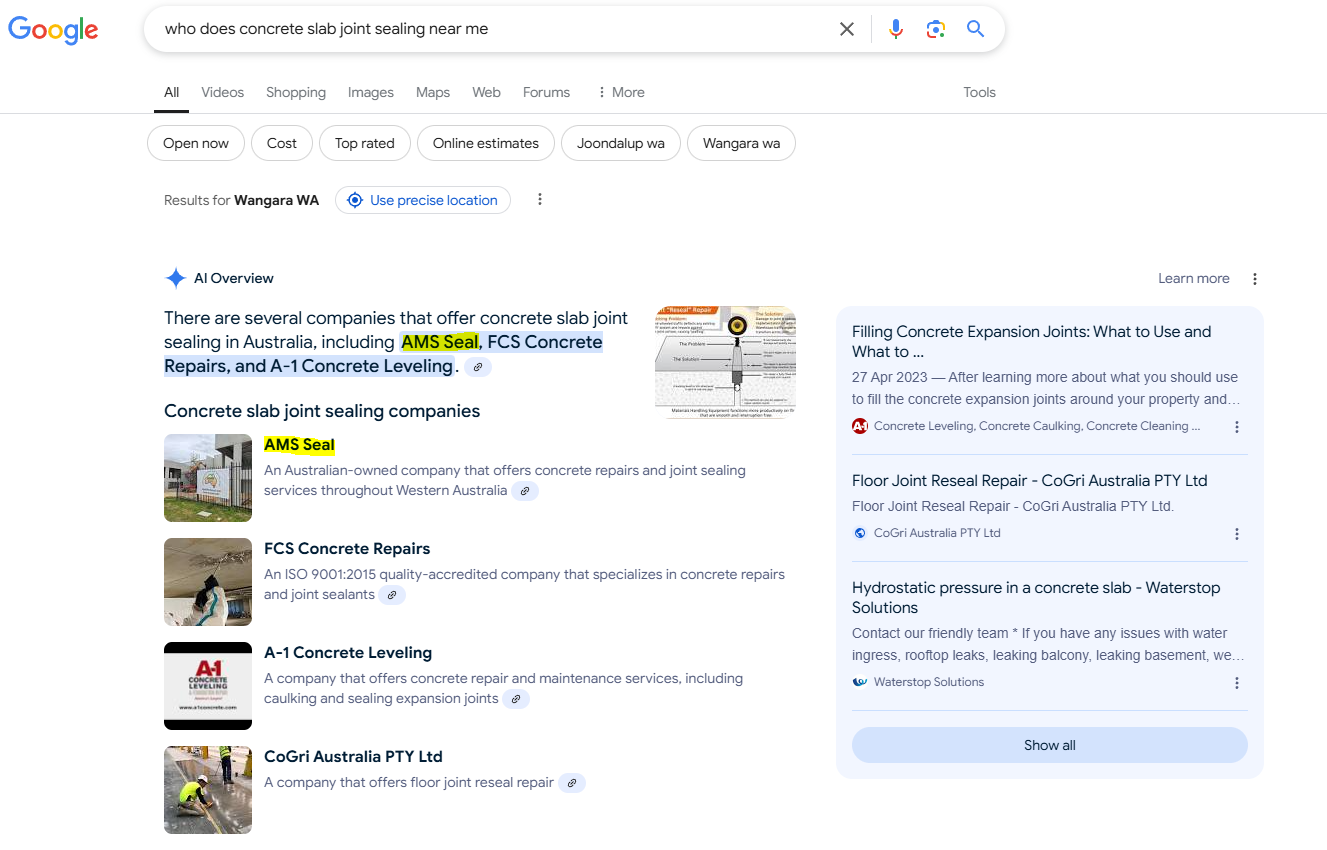Switch to the Shopping tab
1327x850 pixels.
click(296, 92)
